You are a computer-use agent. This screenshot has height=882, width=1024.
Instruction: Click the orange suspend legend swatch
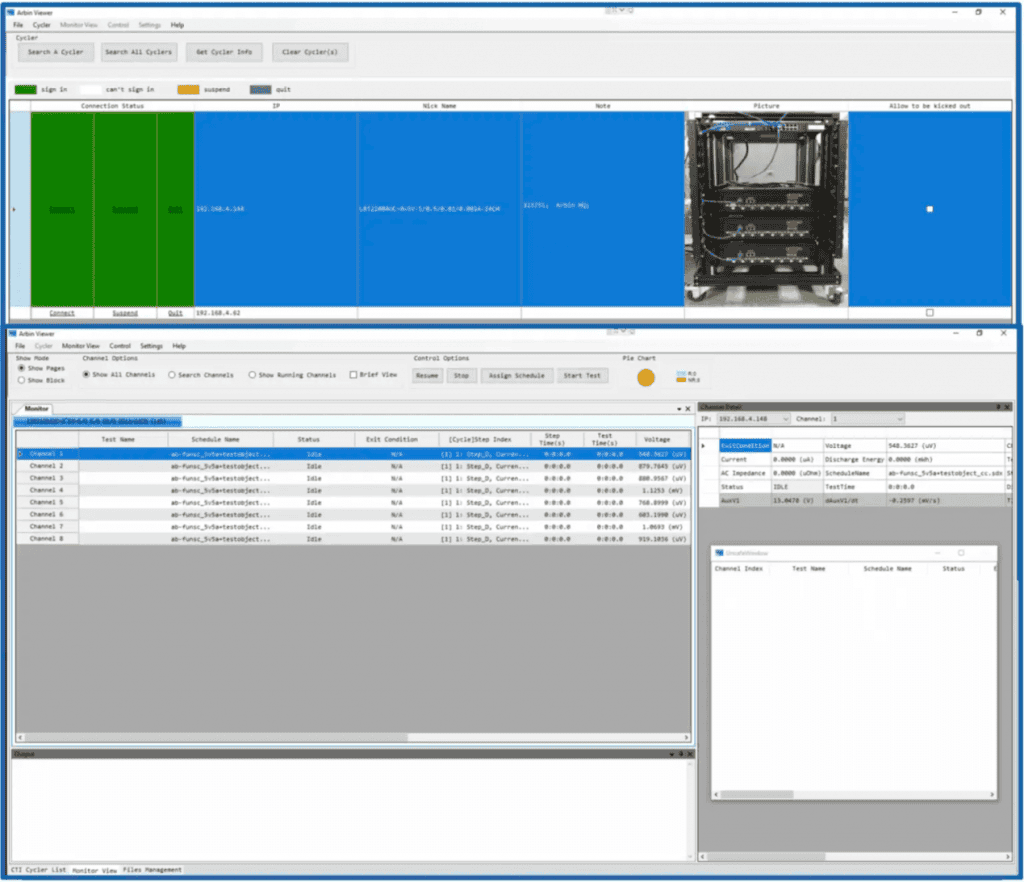190,89
